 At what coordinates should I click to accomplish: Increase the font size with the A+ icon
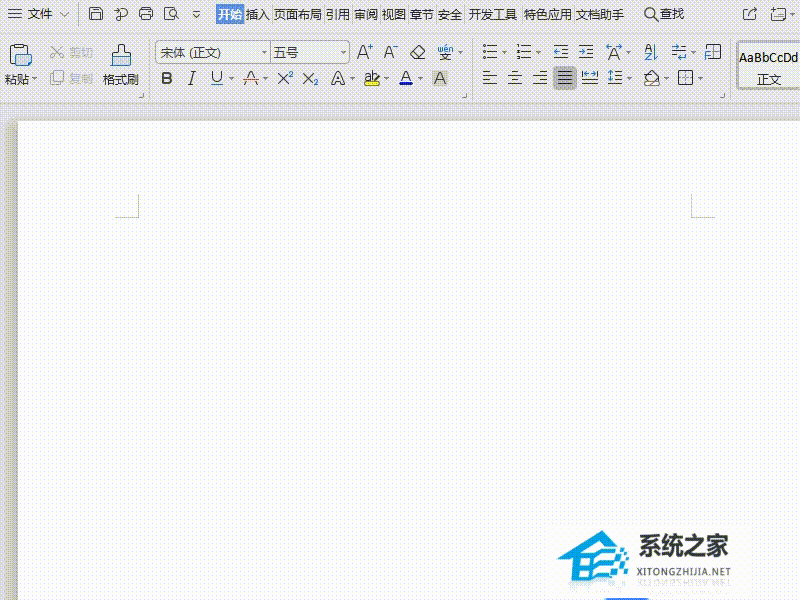tap(365, 50)
